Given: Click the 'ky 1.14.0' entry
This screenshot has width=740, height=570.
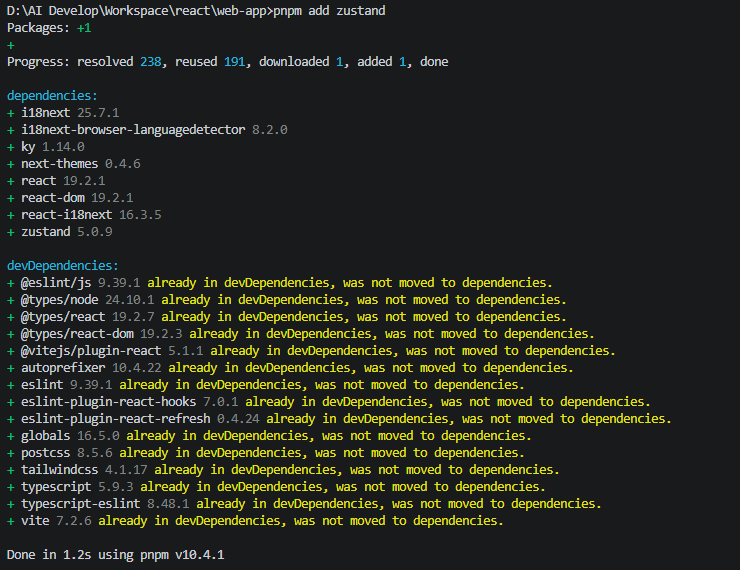Looking at the screenshot, I should [46, 147].
